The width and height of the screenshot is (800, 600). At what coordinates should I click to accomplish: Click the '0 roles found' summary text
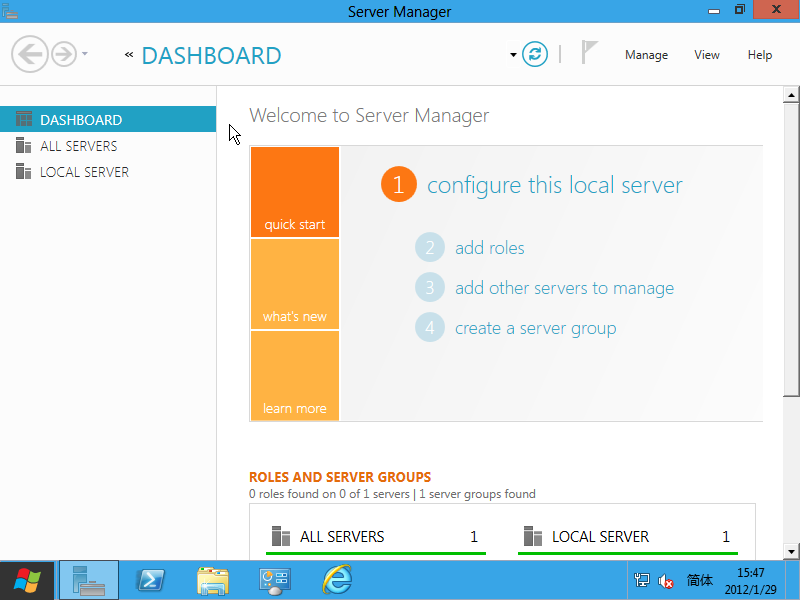(x=392, y=494)
